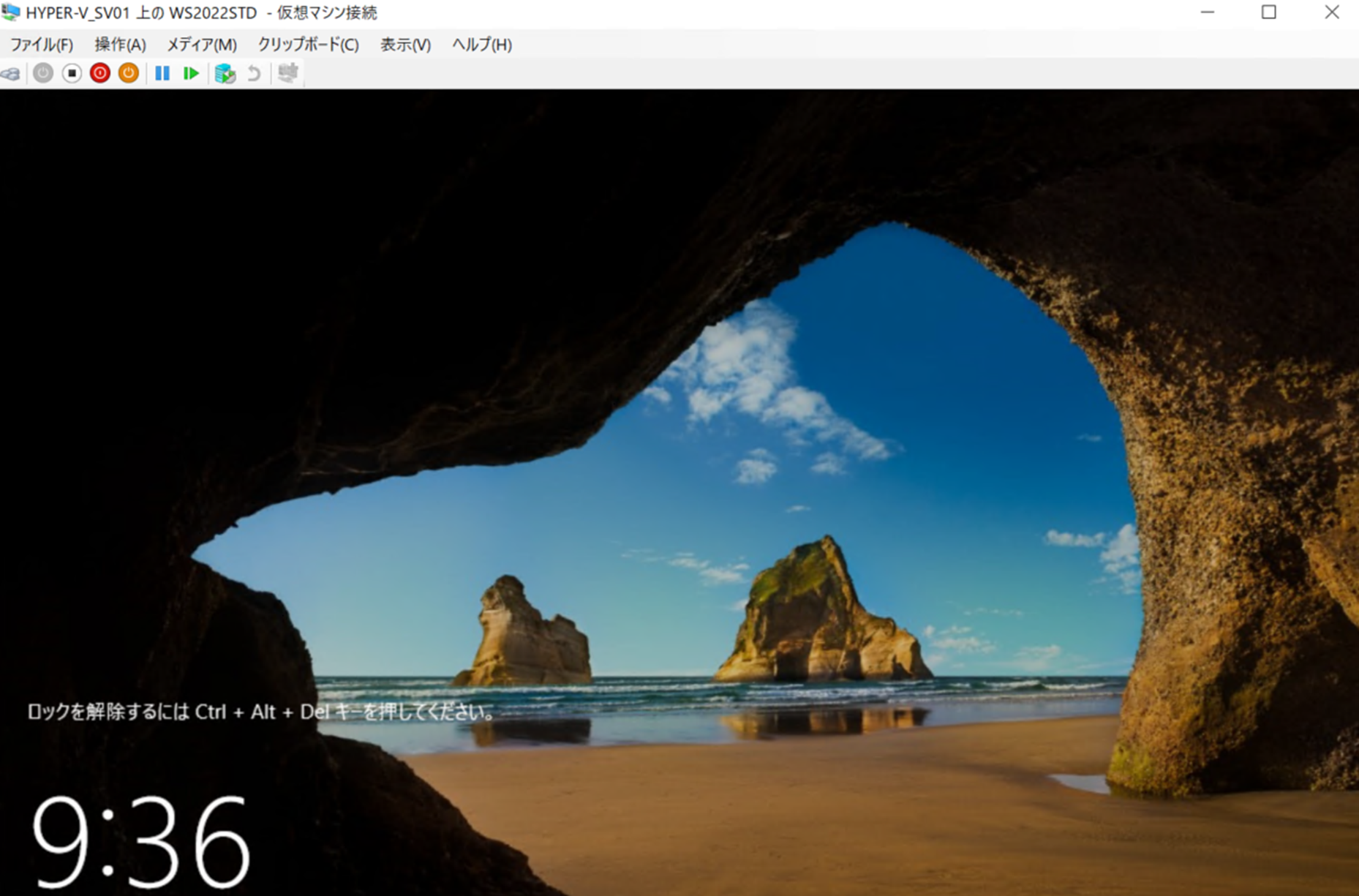Open the 操作(A) menu
Image resolution: width=1359 pixels, height=896 pixels.
[120, 45]
